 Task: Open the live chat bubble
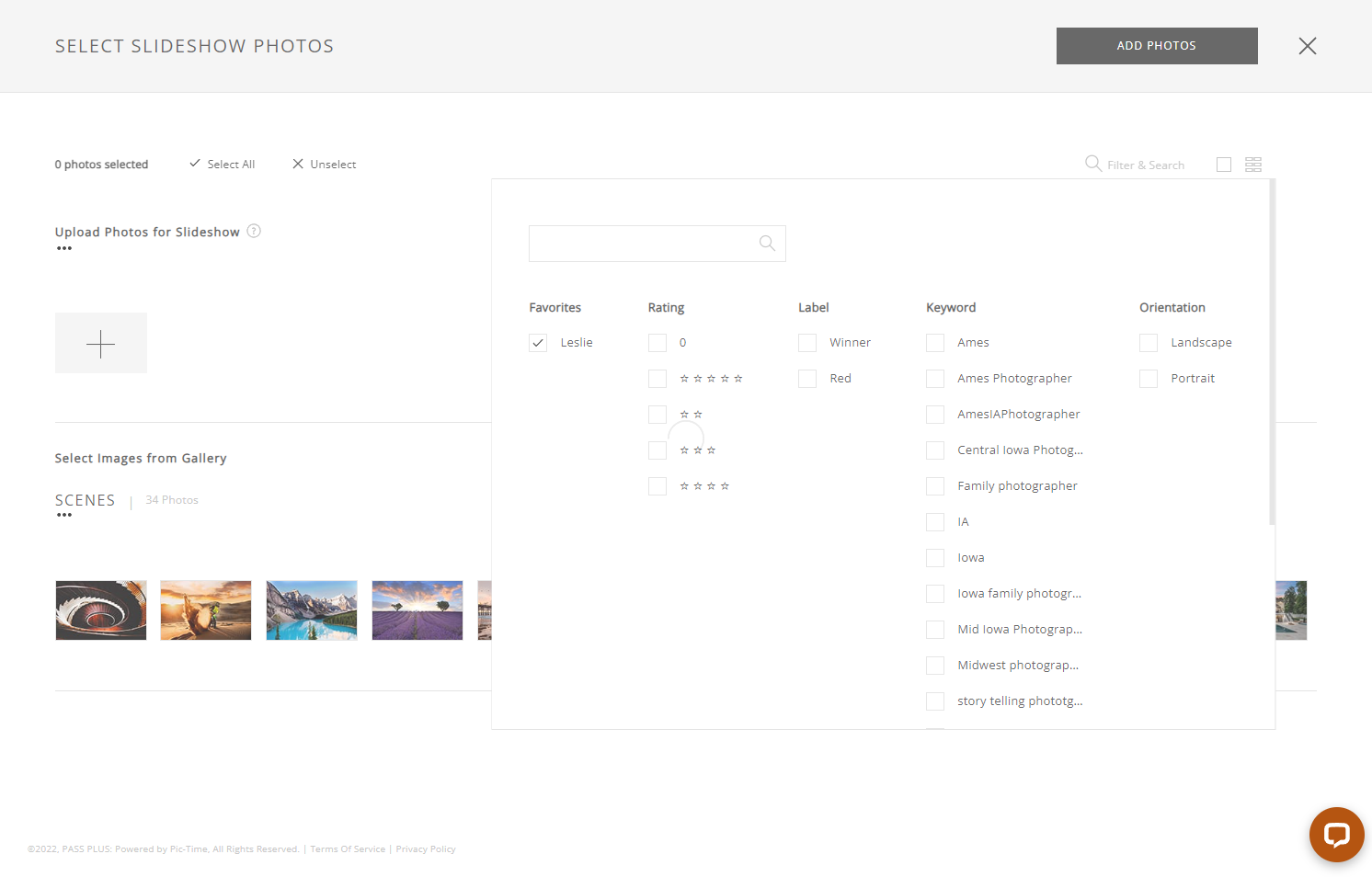tap(1336, 835)
